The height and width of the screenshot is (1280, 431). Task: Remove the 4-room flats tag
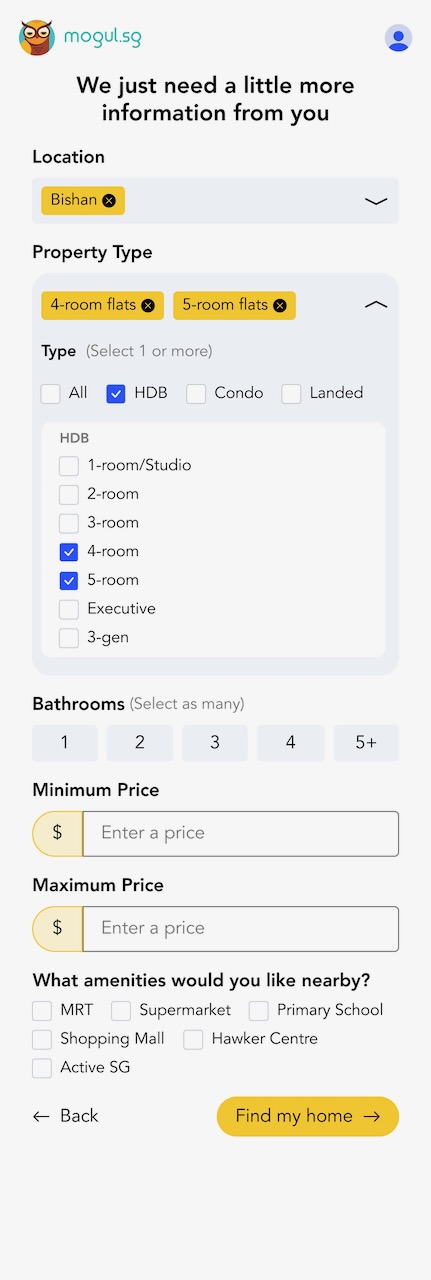pyautogui.click(x=148, y=305)
